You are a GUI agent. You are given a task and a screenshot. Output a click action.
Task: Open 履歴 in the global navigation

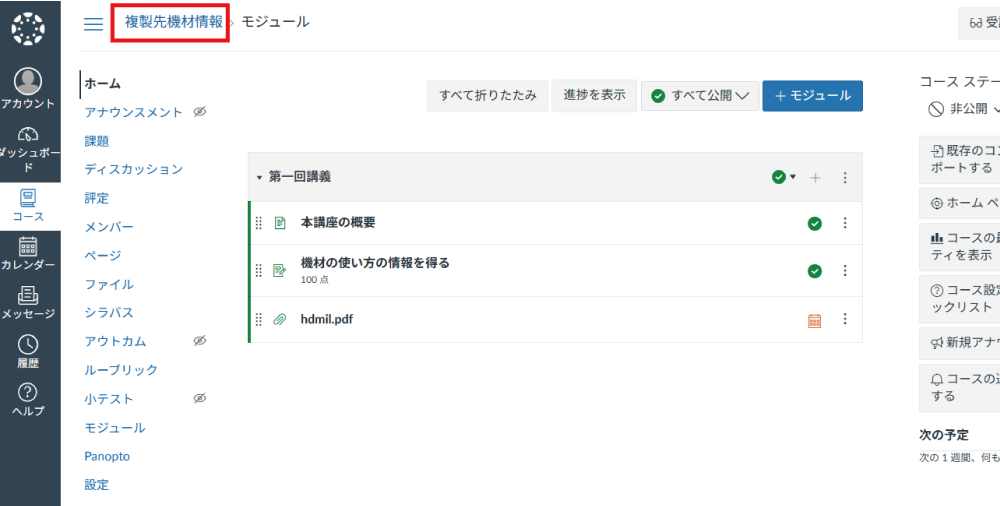click(28, 352)
